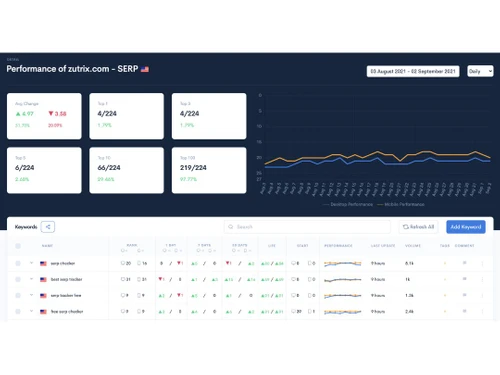Click the Avg Change stat card
Viewport: 500px width, 375px height.
44,116
